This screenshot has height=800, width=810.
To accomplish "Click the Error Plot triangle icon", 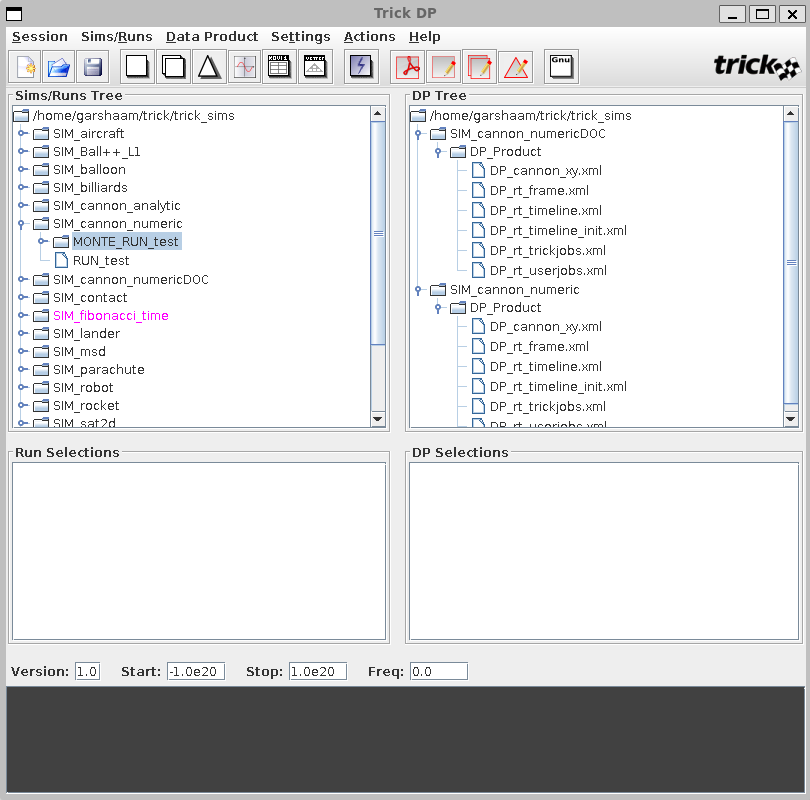I will 209,67.
